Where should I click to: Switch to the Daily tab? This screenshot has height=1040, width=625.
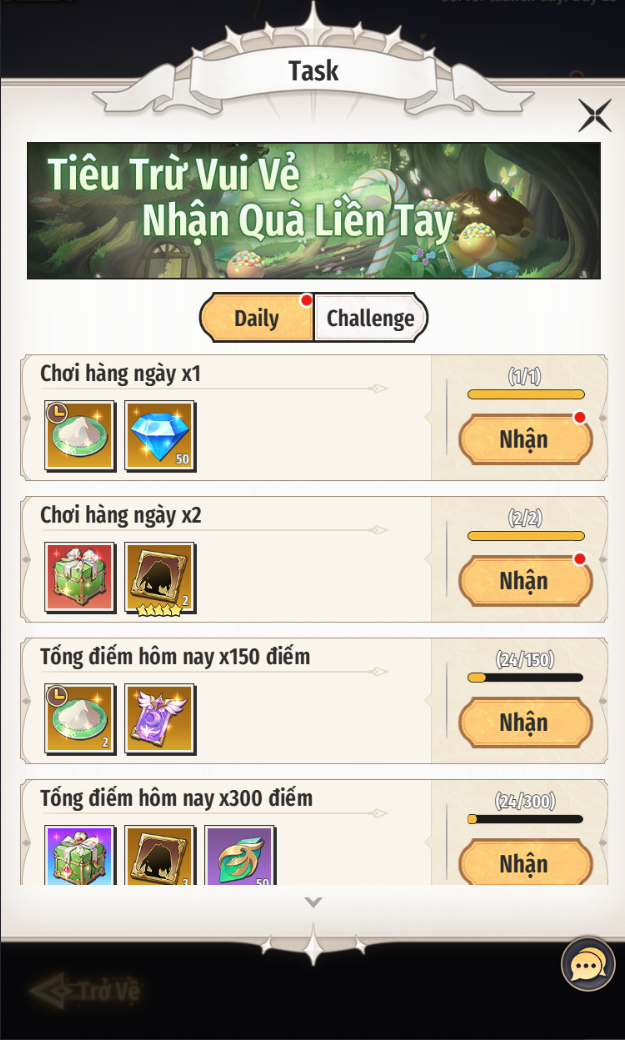(256, 318)
